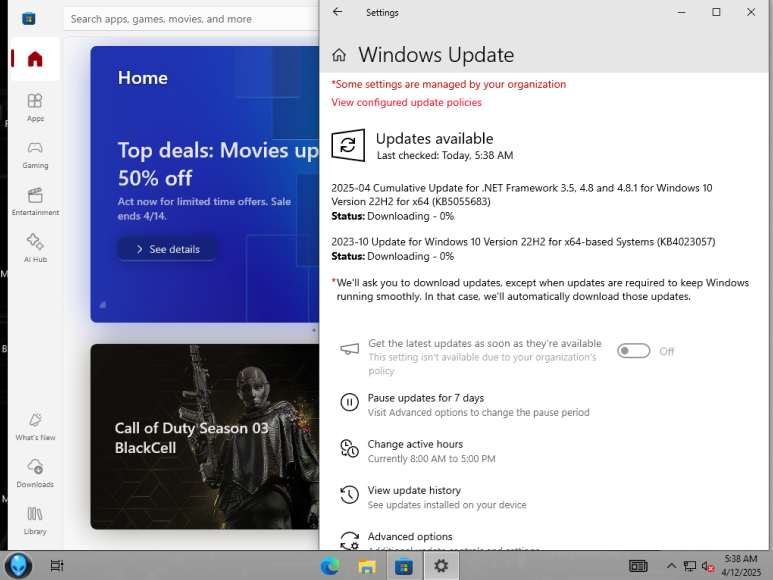This screenshot has width=773, height=580.
Task: Click See updates installed on your device text
Action: [x=447, y=505]
